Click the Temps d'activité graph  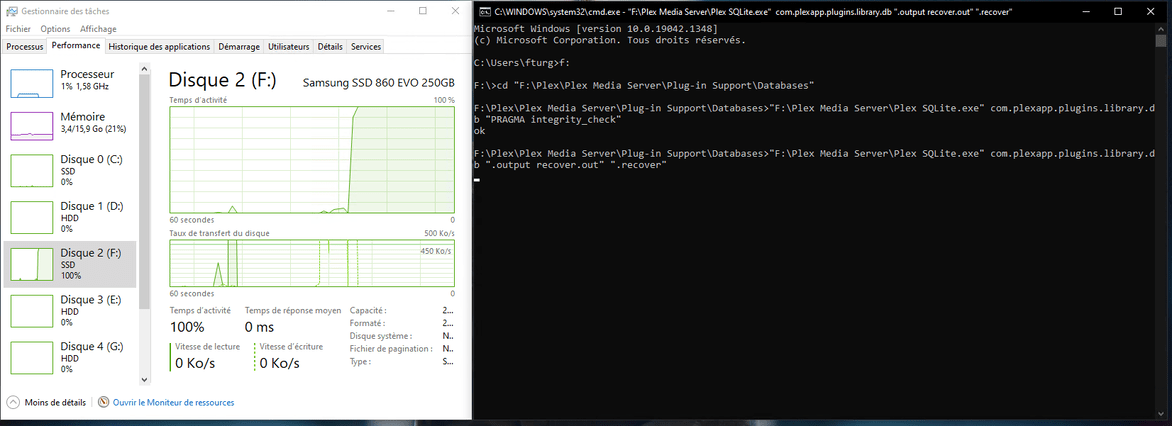(312, 160)
